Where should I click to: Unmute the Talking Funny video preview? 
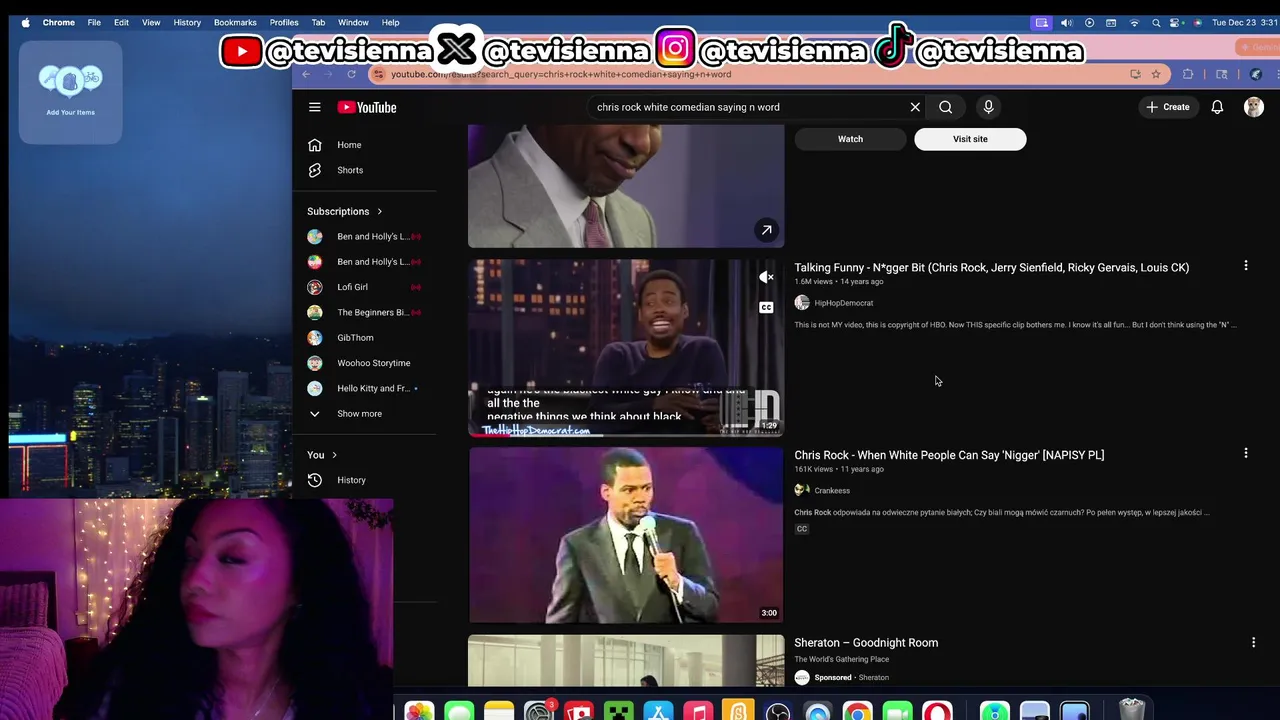pyautogui.click(x=766, y=277)
